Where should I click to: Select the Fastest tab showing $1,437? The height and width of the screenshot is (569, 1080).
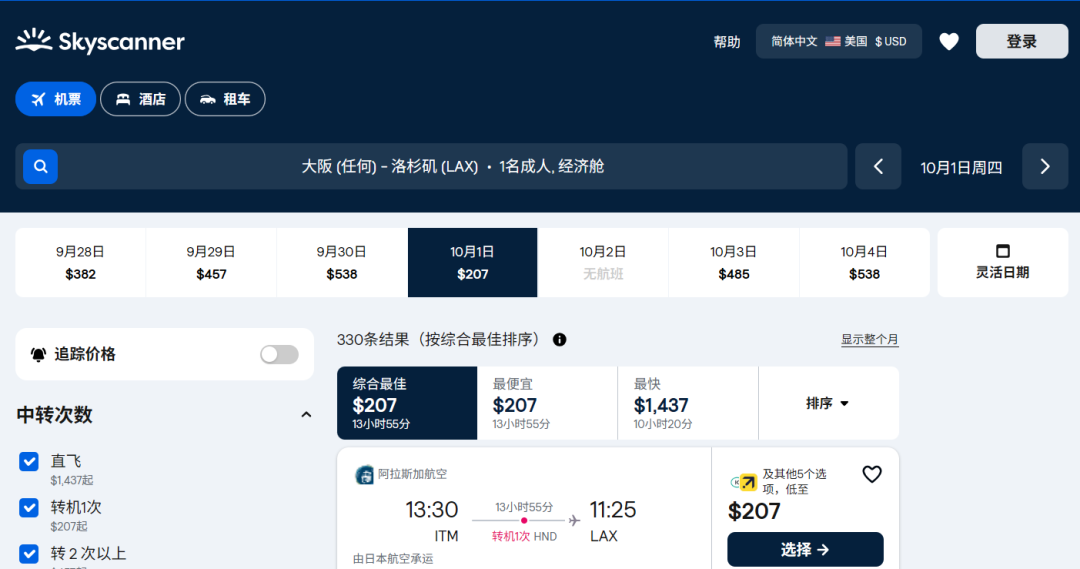coord(687,403)
